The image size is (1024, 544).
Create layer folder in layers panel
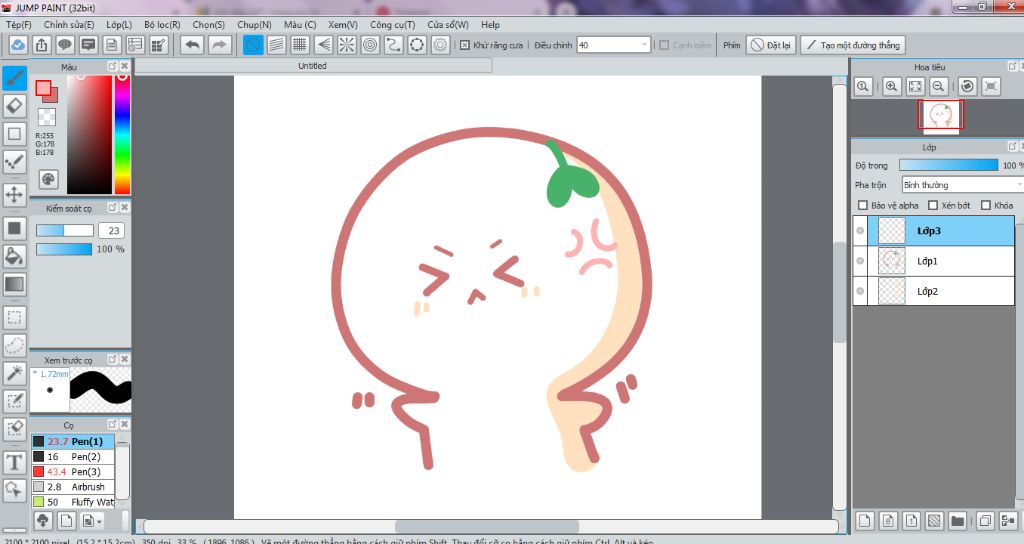[x=957, y=520]
